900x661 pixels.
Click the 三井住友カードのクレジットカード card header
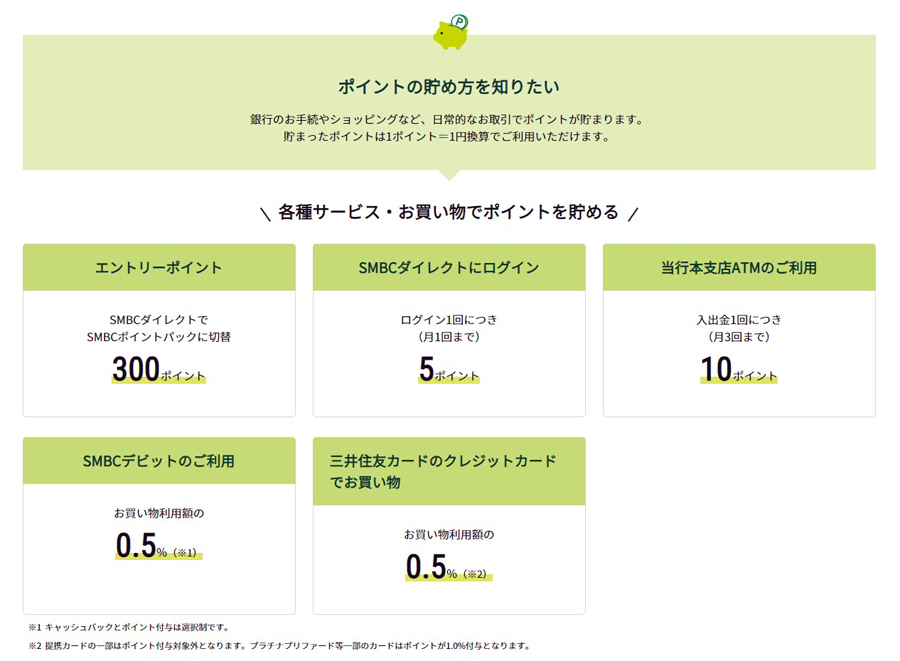click(449, 471)
